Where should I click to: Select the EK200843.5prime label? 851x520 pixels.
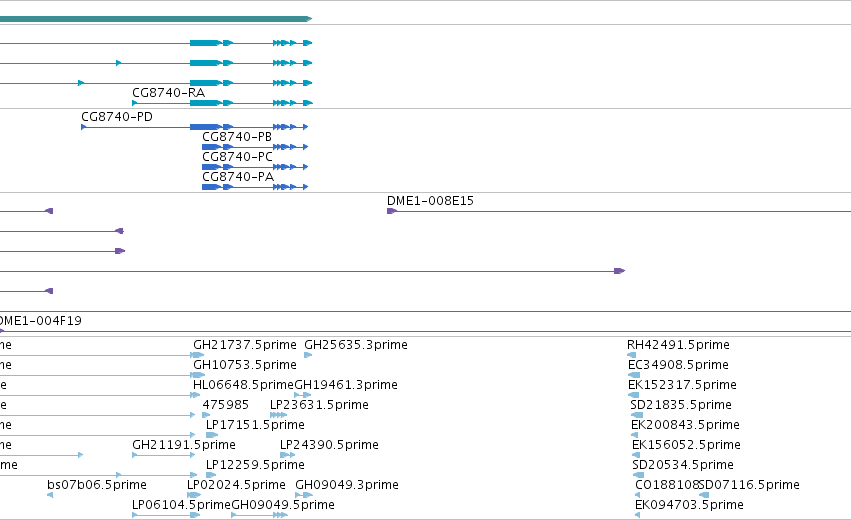pos(685,425)
